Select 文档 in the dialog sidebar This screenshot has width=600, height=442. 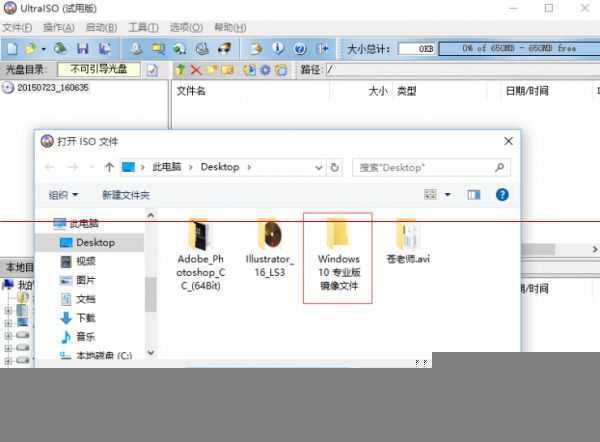point(78,299)
